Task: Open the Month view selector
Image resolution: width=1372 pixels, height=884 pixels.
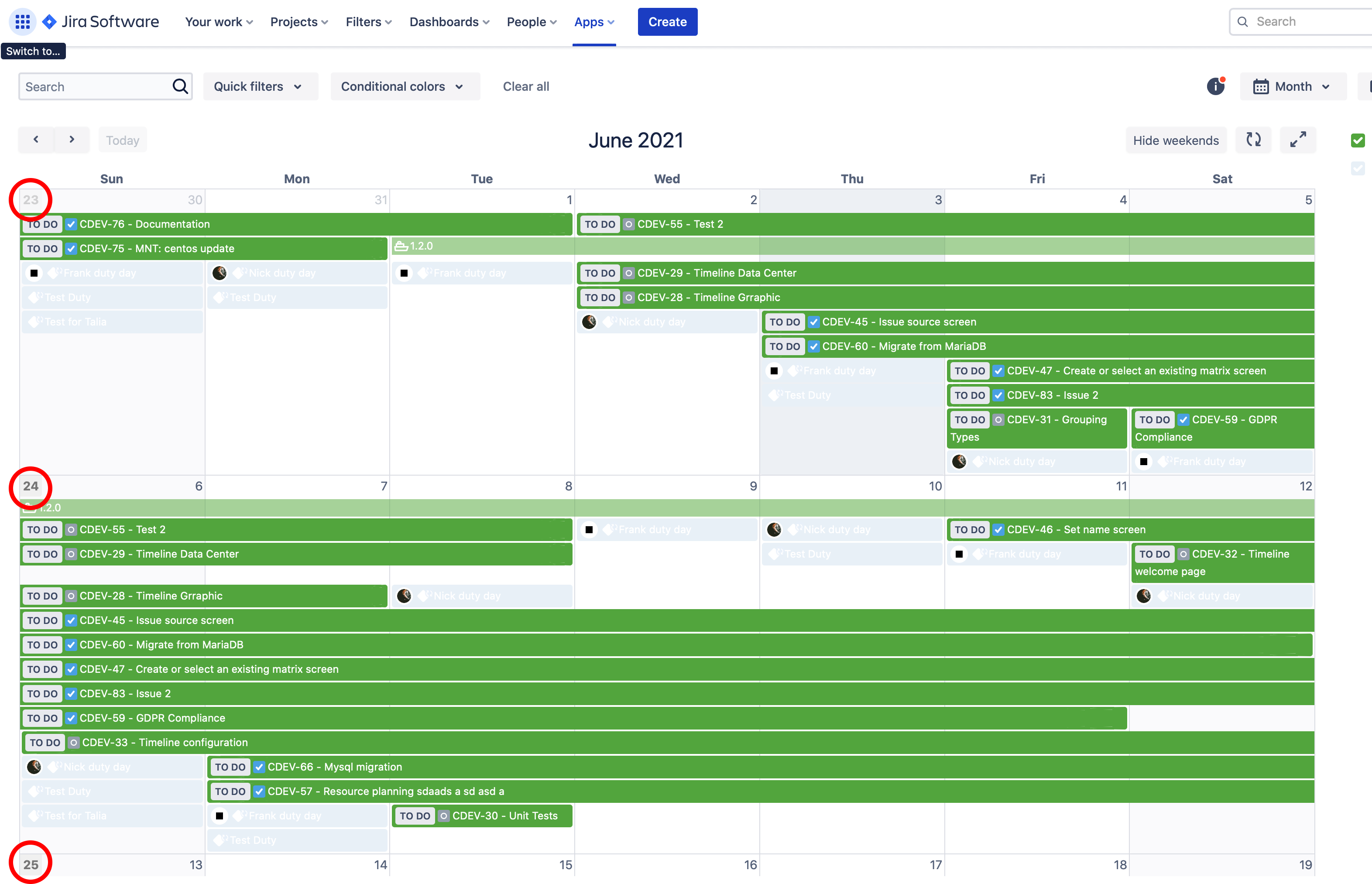Action: tap(1292, 86)
